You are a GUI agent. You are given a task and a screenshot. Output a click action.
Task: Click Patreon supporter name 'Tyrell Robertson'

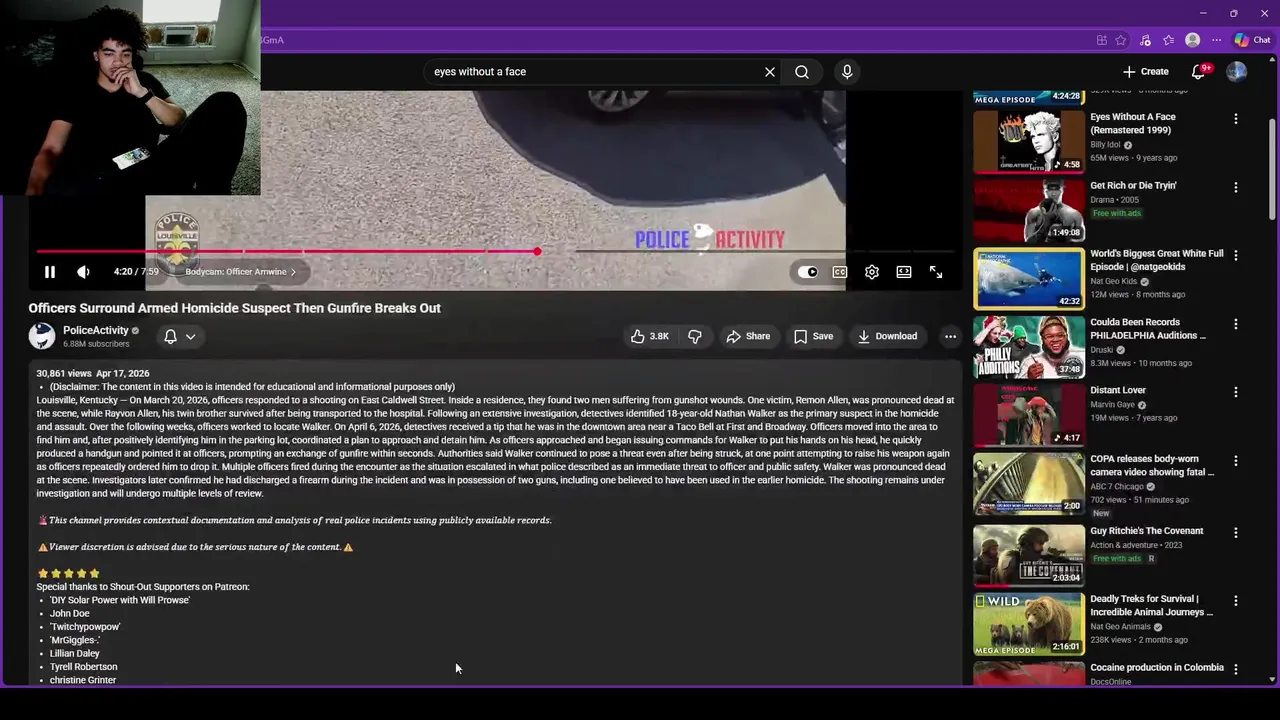click(84, 667)
